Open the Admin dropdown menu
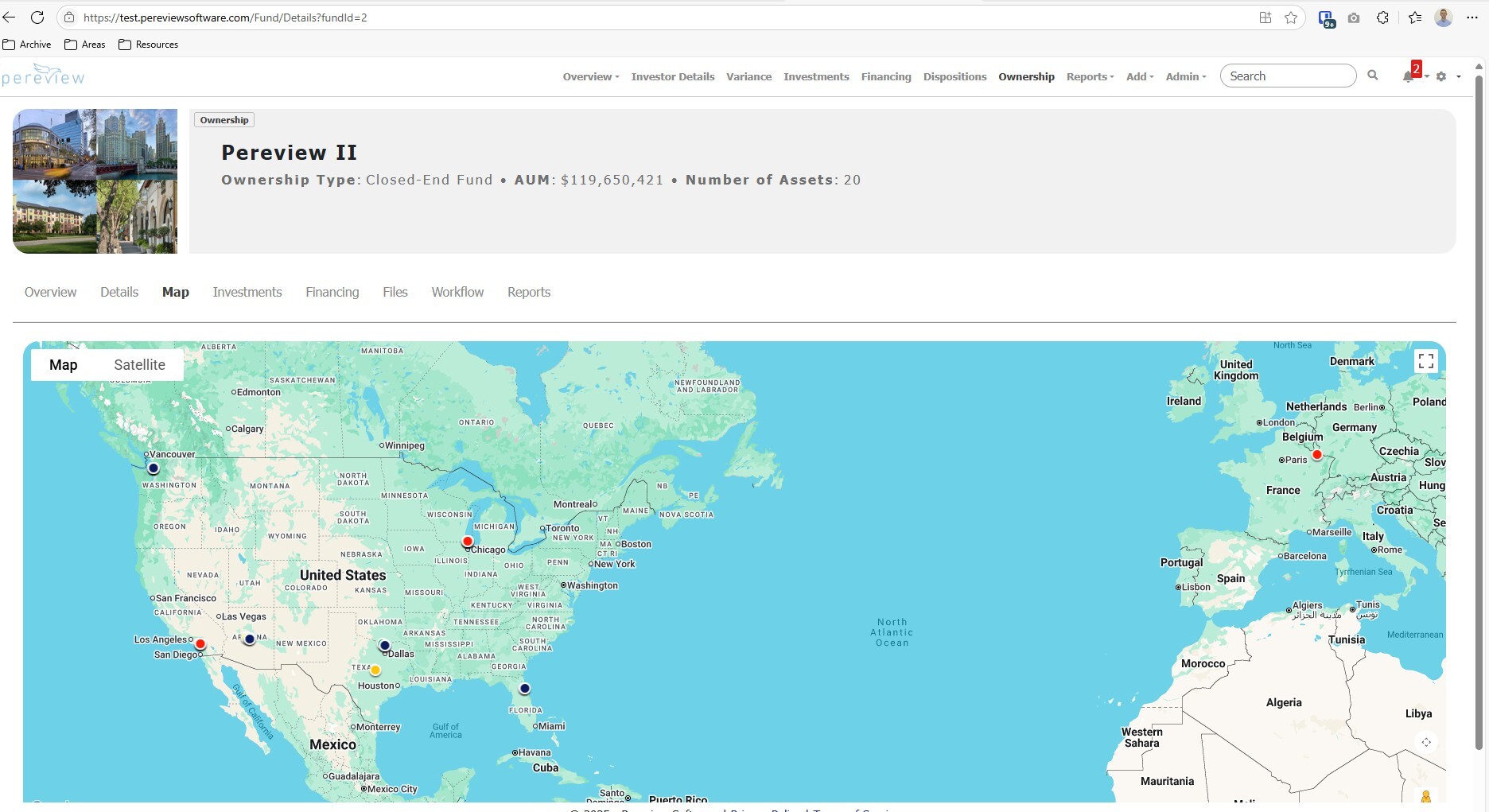Screen dimensions: 1489x812 [x=1185, y=76]
